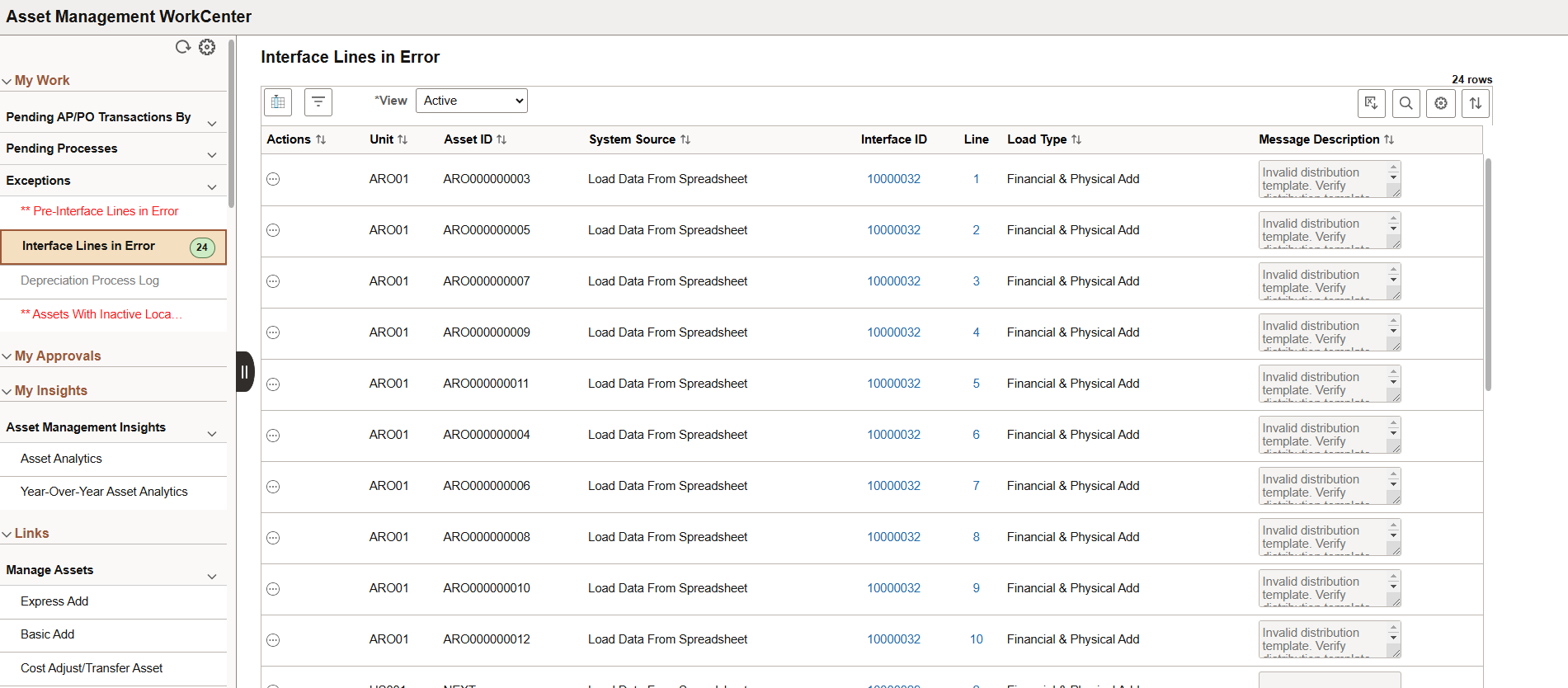Open Depreciation Process Log
Image resolution: width=1568 pixels, height=688 pixels.
(x=90, y=280)
